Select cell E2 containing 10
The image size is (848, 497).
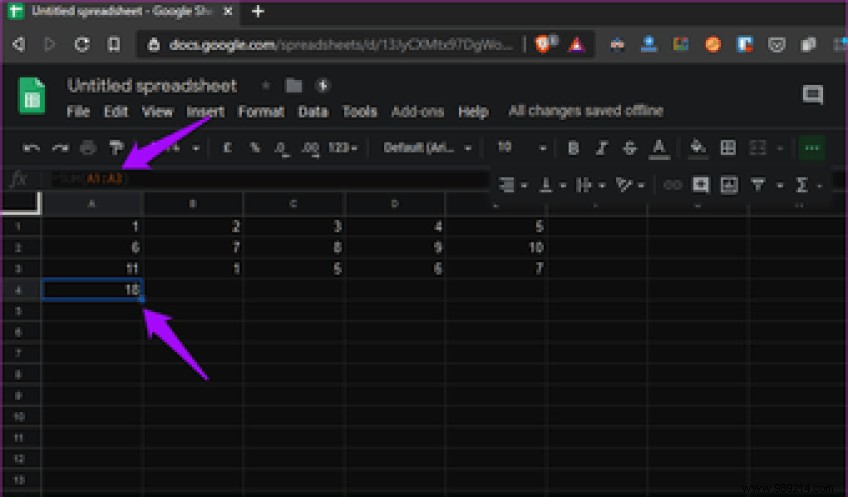496,248
